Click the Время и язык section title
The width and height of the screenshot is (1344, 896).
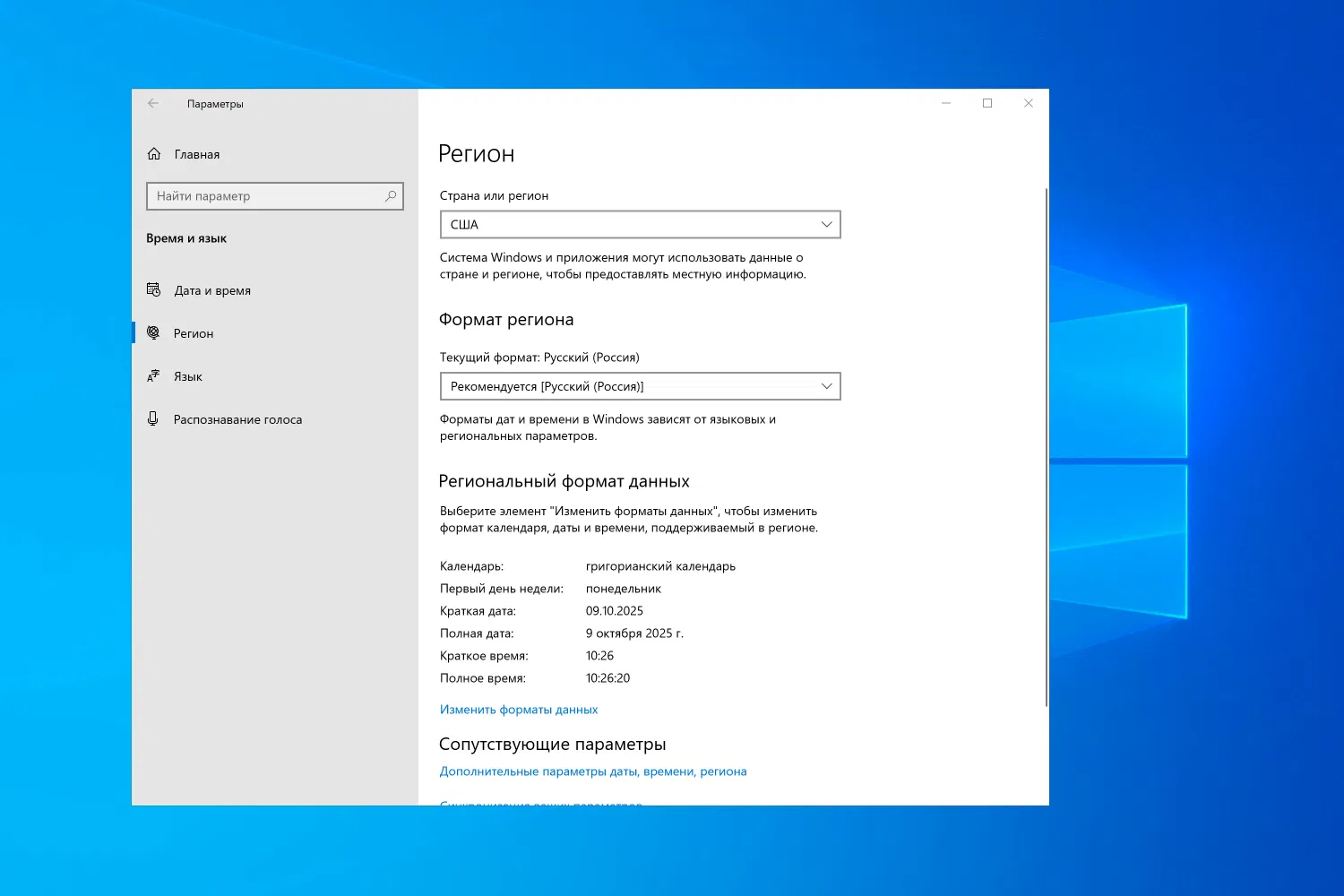click(186, 238)
